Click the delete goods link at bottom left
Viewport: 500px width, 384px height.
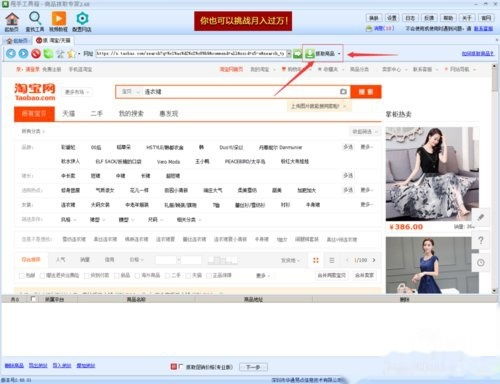[x=14, y=365]
